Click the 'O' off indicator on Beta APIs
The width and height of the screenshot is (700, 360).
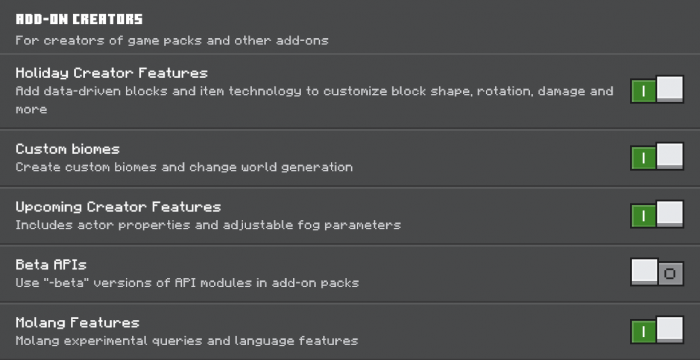(x=670, y=274)
